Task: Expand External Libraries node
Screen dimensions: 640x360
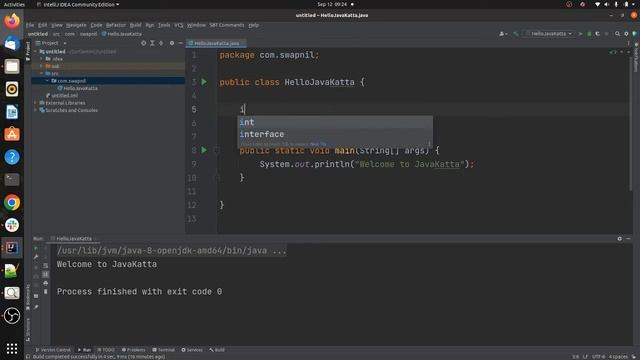Action: point(36,103)
